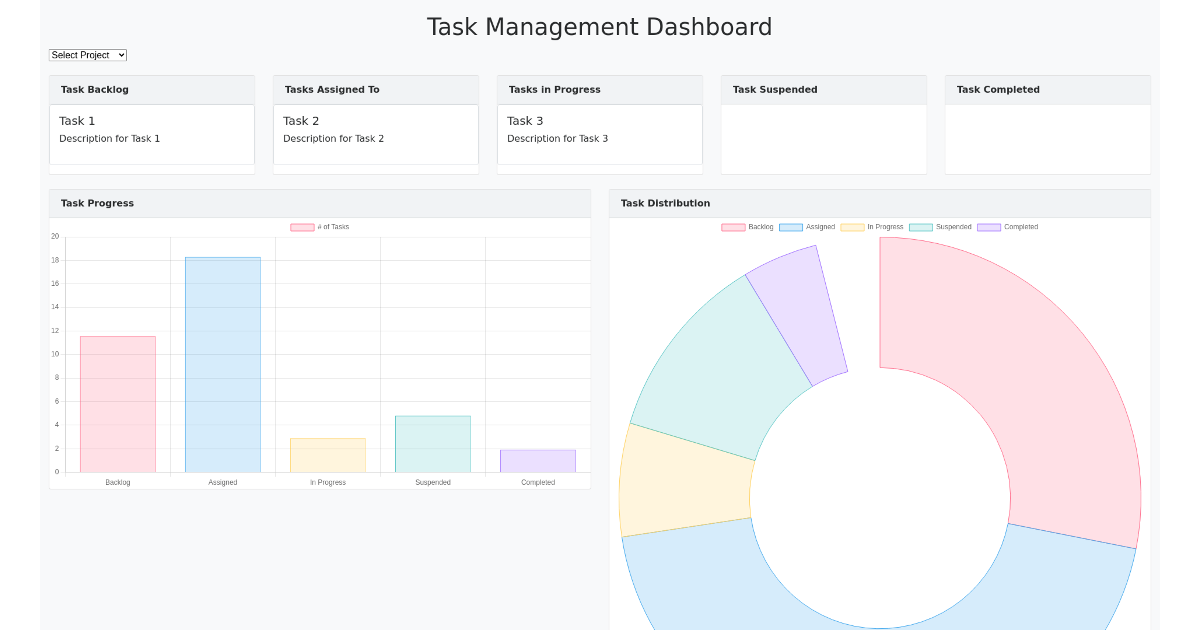Click the Task Progress panel header

(x=96, y=203)
